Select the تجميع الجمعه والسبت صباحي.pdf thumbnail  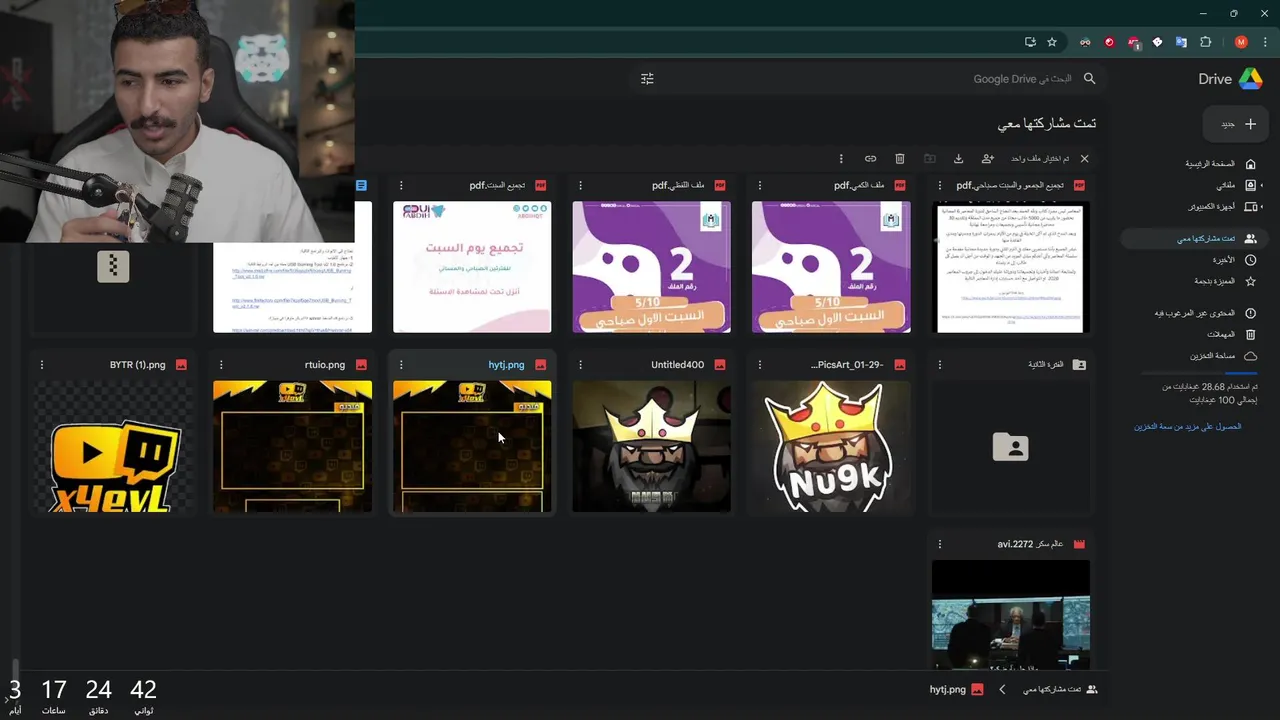coord(1011,267)
